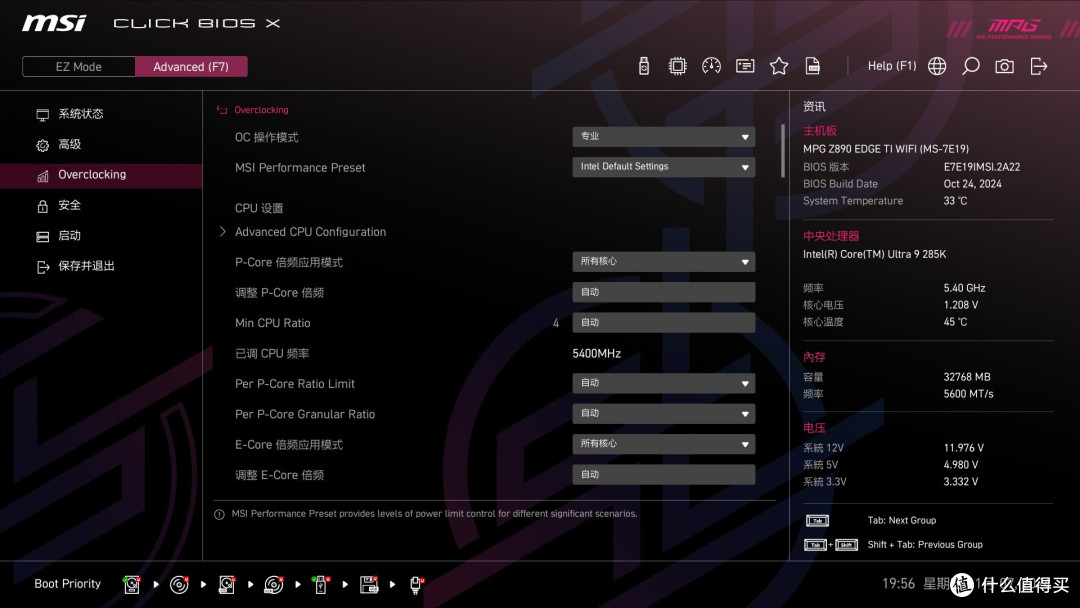Open Favorites with the star icon

point(778,66)
